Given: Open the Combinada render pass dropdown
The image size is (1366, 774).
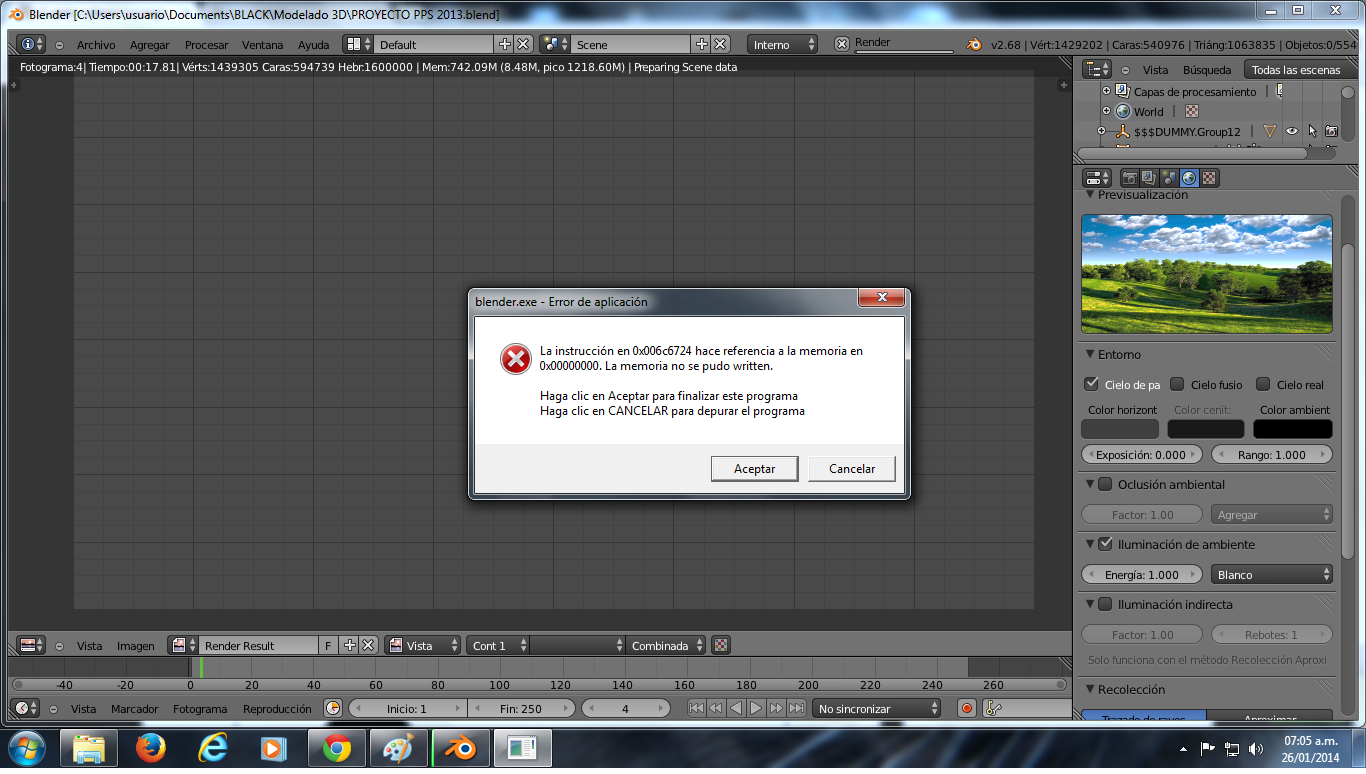Looking at the screenshot, I should pos(666,645).
